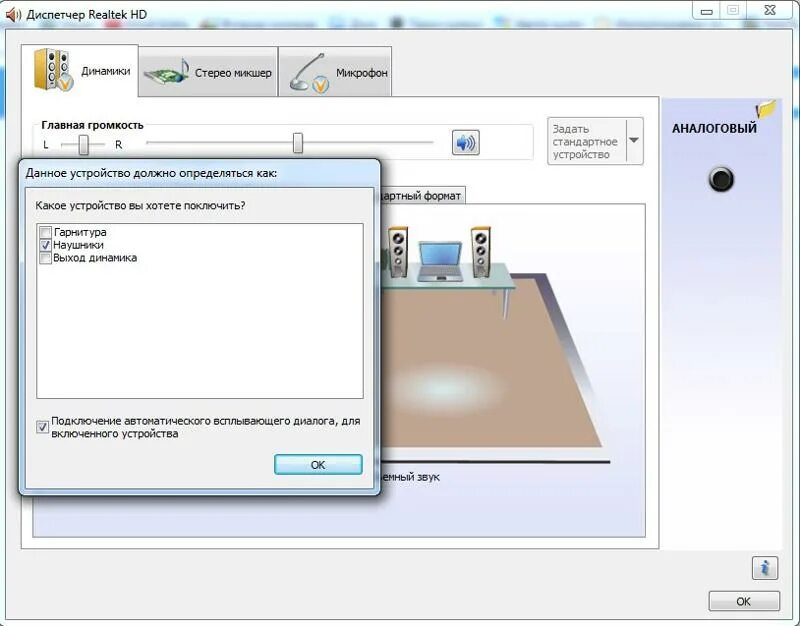
Task: Click the Realtek speaker icon in title bar
Action: coord(13,14)
